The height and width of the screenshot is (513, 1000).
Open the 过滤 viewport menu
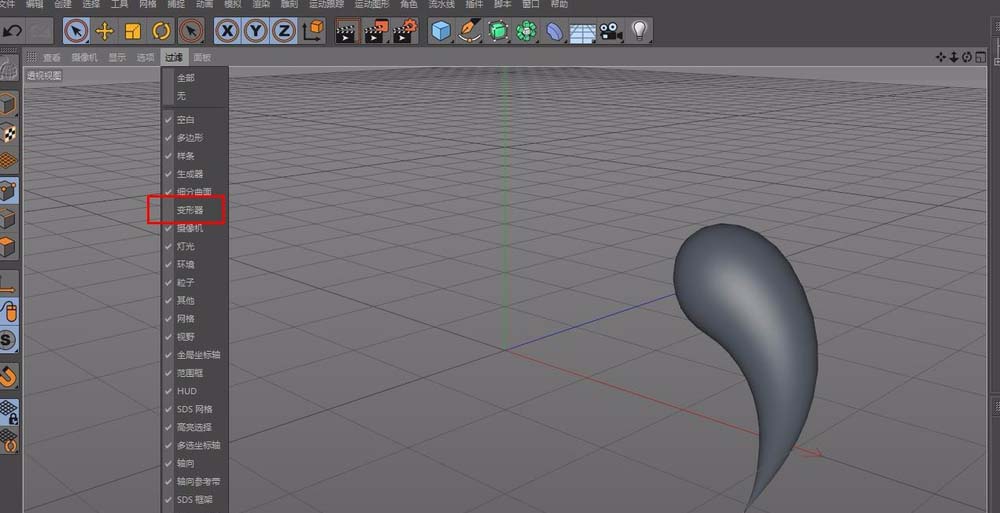pyautogui.click(x=175, y=58)
